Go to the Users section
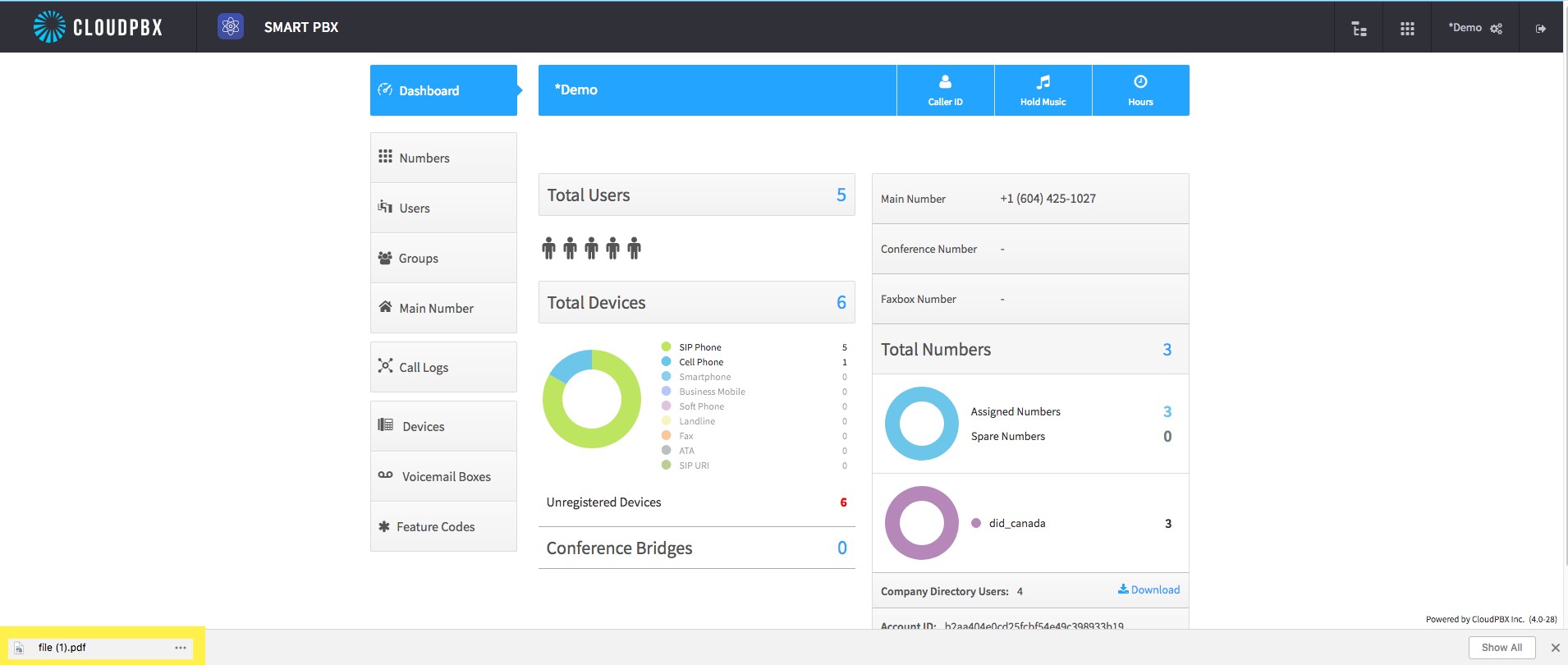 (x=443, y=208)
